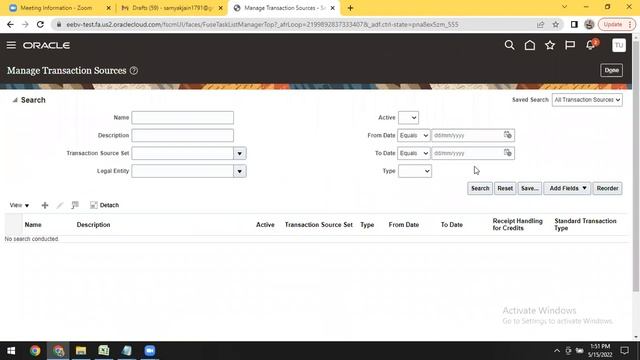Open a new browser tab
The height and width of the screenshot is (360, 640).
click(x=350, y=8)
